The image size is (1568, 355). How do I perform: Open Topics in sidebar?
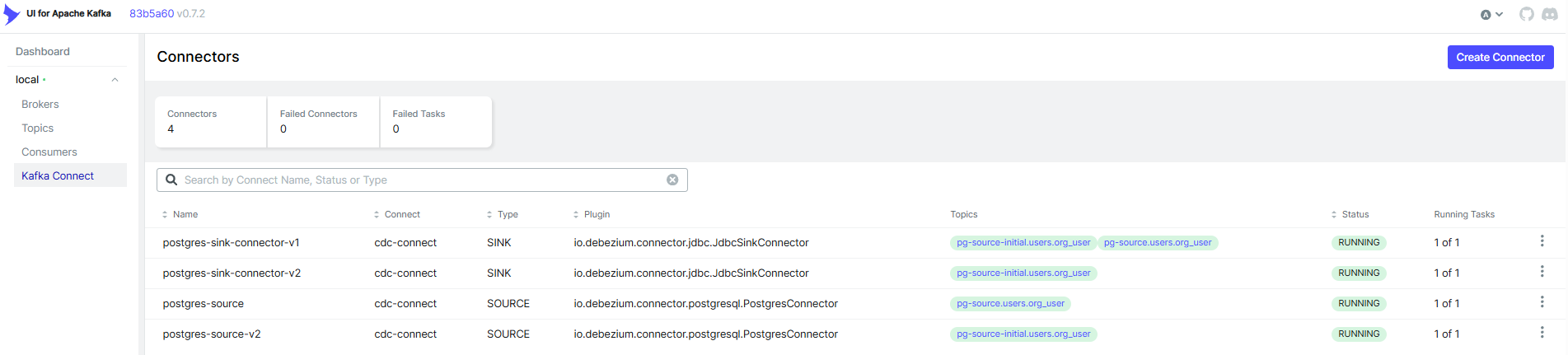(x=38, y=128)
